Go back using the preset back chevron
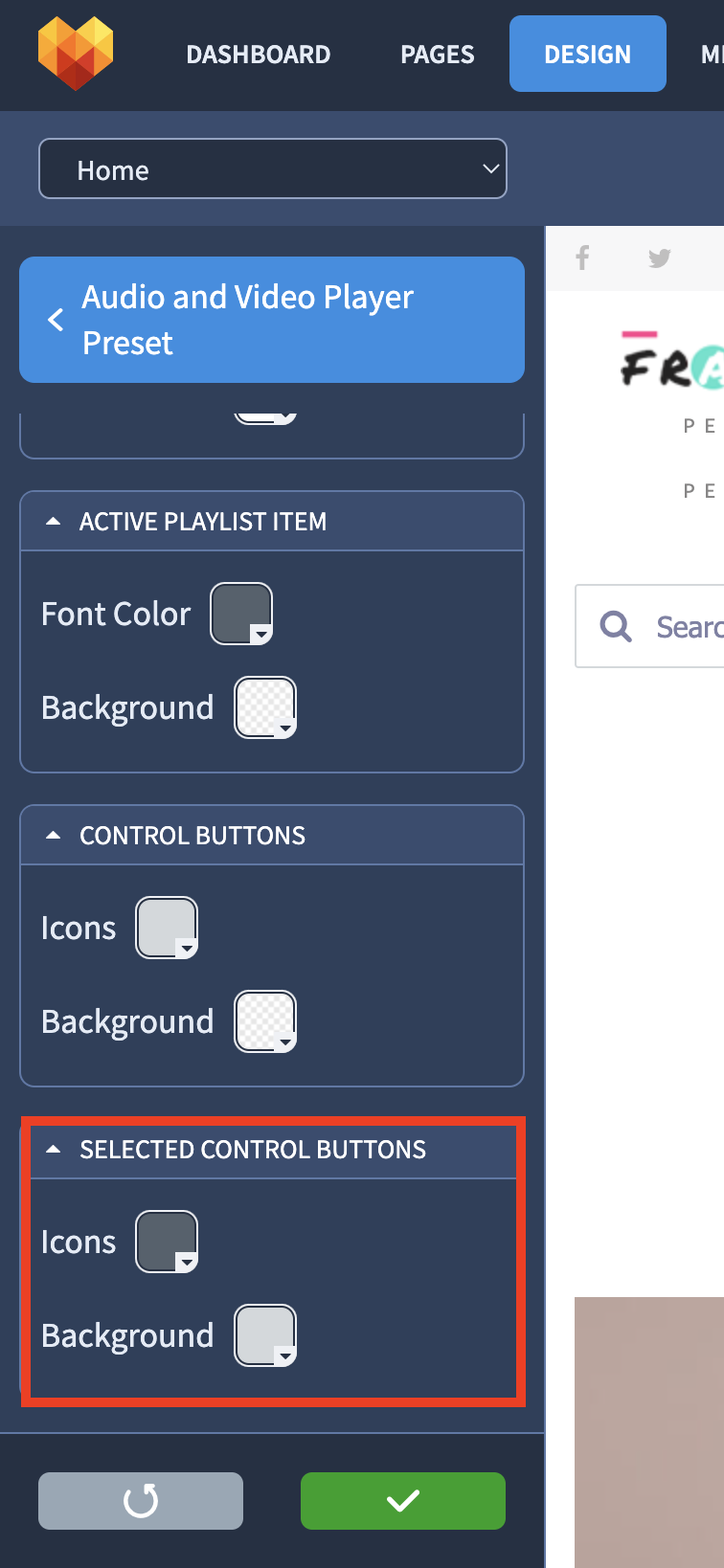The image size is (724, 1568). [56, 320]
